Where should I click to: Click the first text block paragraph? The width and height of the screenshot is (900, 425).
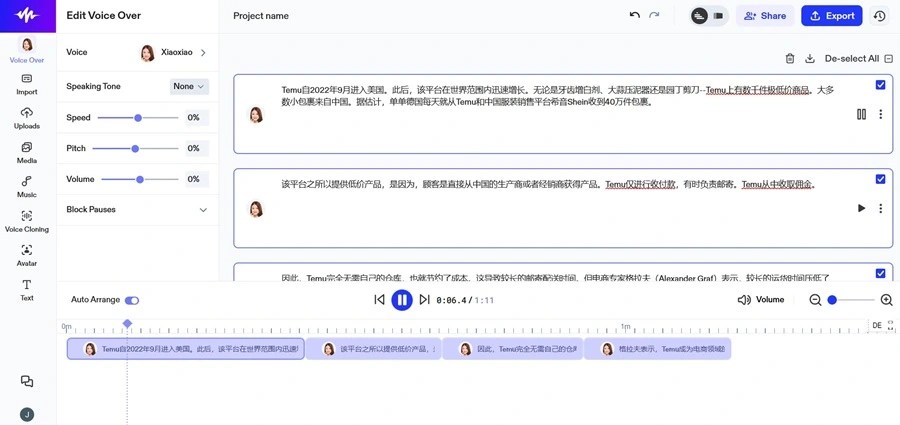[x=558, y=96]
